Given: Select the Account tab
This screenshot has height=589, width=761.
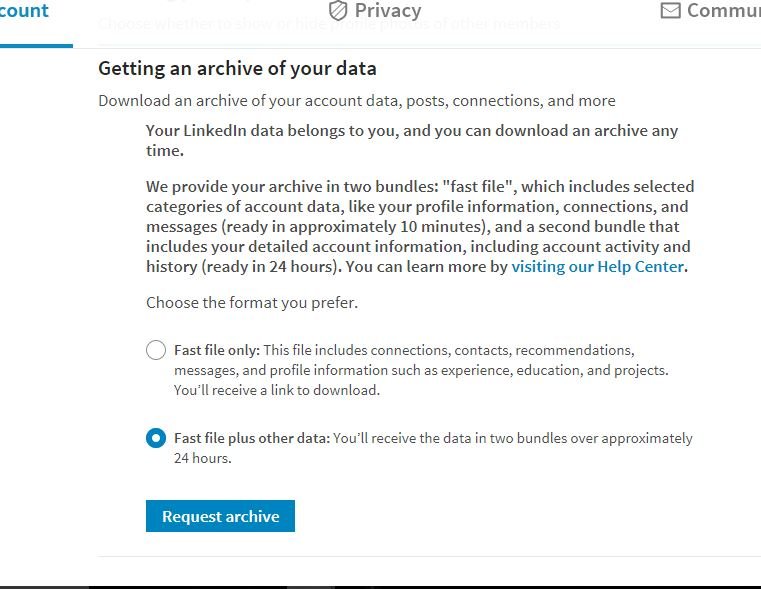Looking at the screenshot, I should pyautogui.click(x=24, y=11).
